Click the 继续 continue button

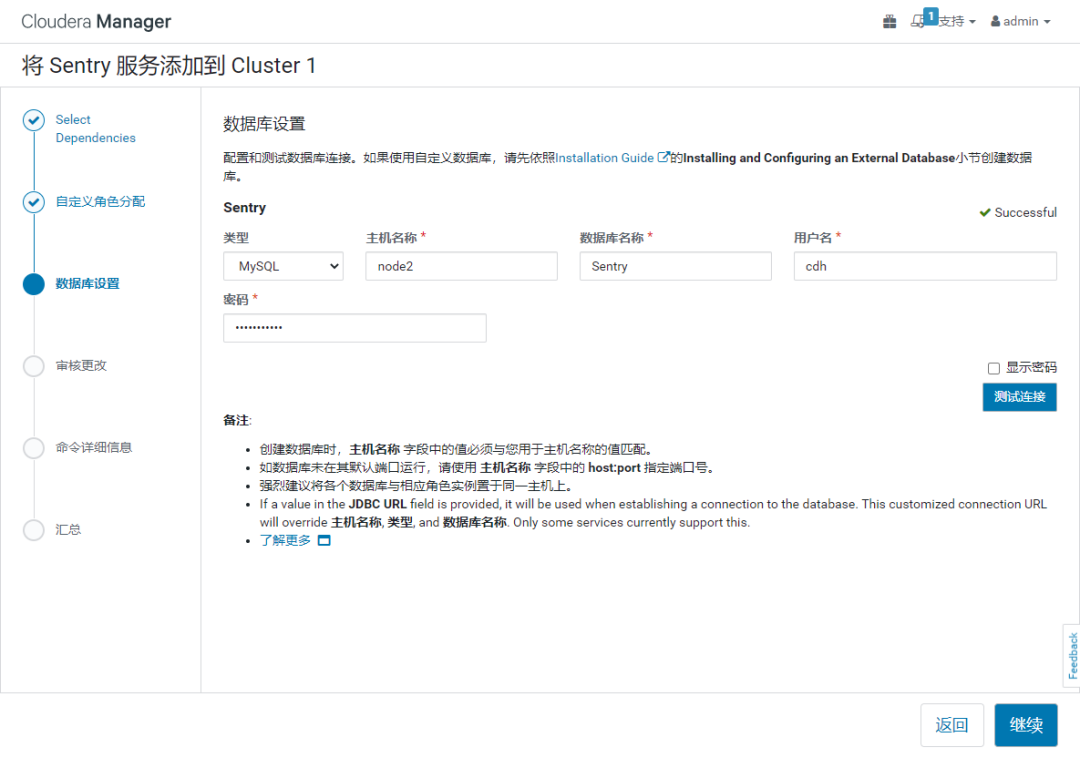(x=1026, y=725)
